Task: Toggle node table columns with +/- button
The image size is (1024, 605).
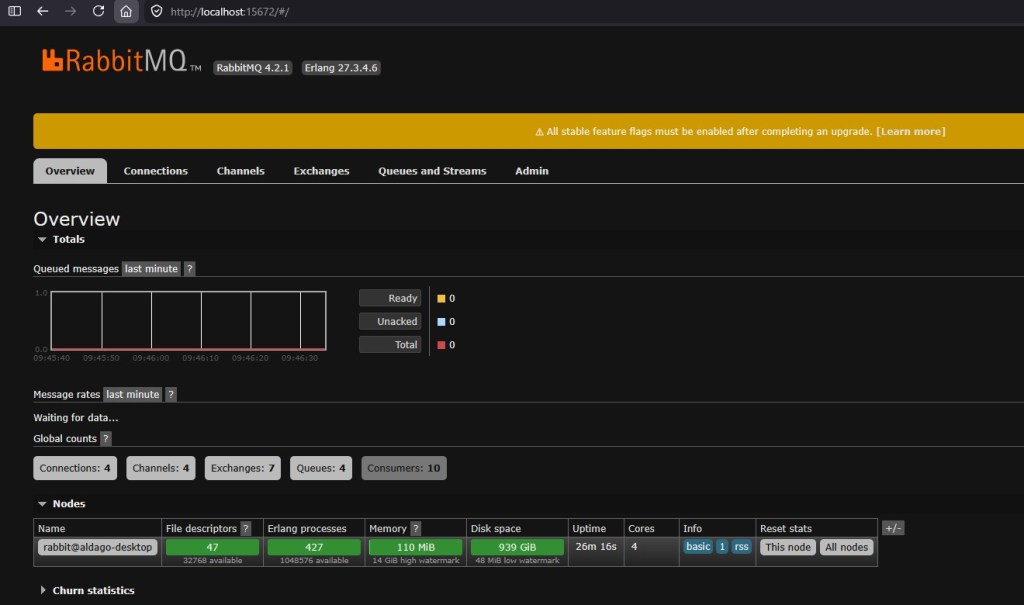Action: click(893, 528)
